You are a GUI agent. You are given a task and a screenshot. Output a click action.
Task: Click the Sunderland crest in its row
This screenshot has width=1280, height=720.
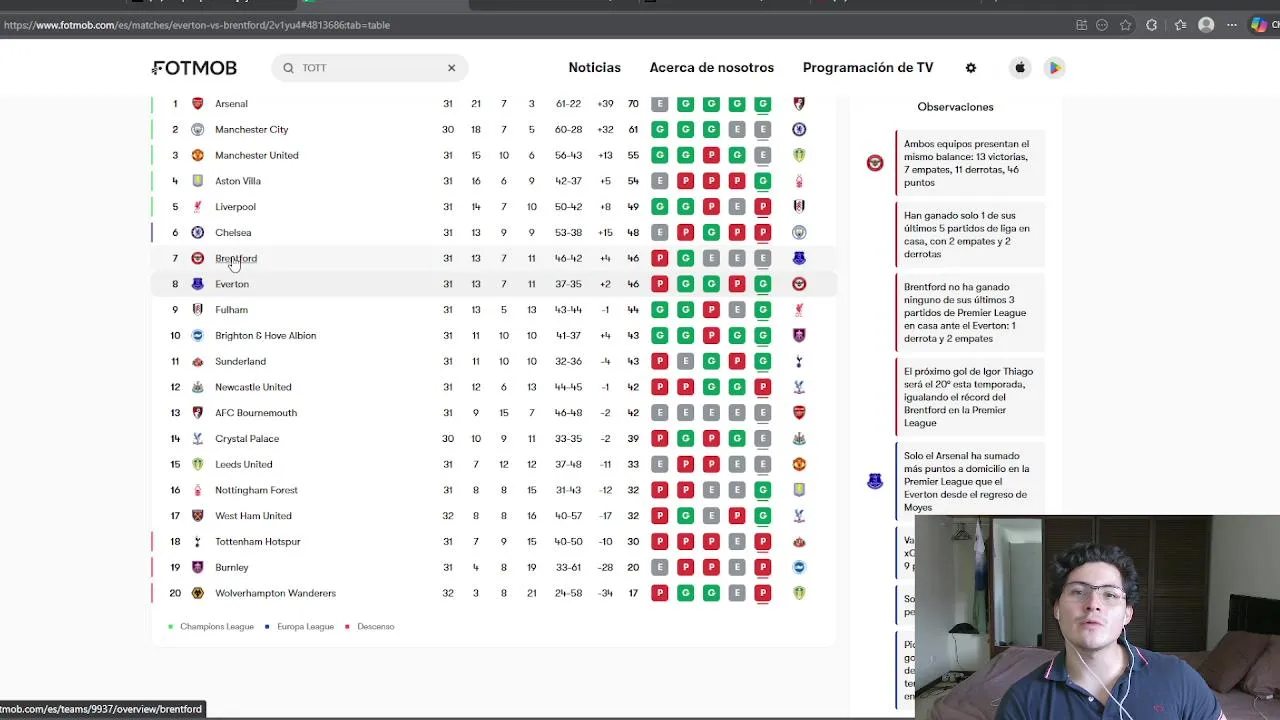tap(197, 361)
